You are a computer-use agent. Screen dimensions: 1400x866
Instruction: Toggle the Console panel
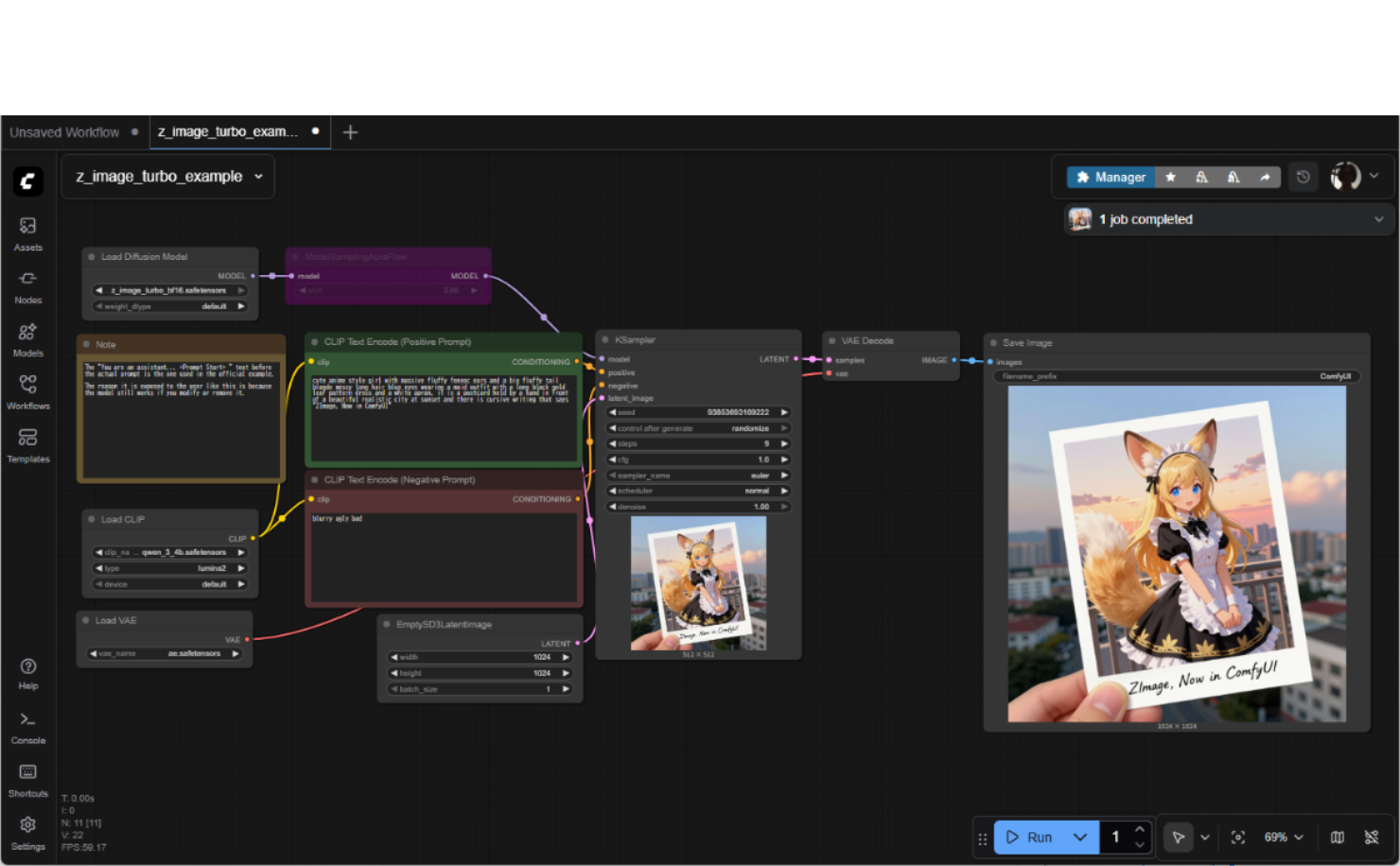click(x=28, y=727)
